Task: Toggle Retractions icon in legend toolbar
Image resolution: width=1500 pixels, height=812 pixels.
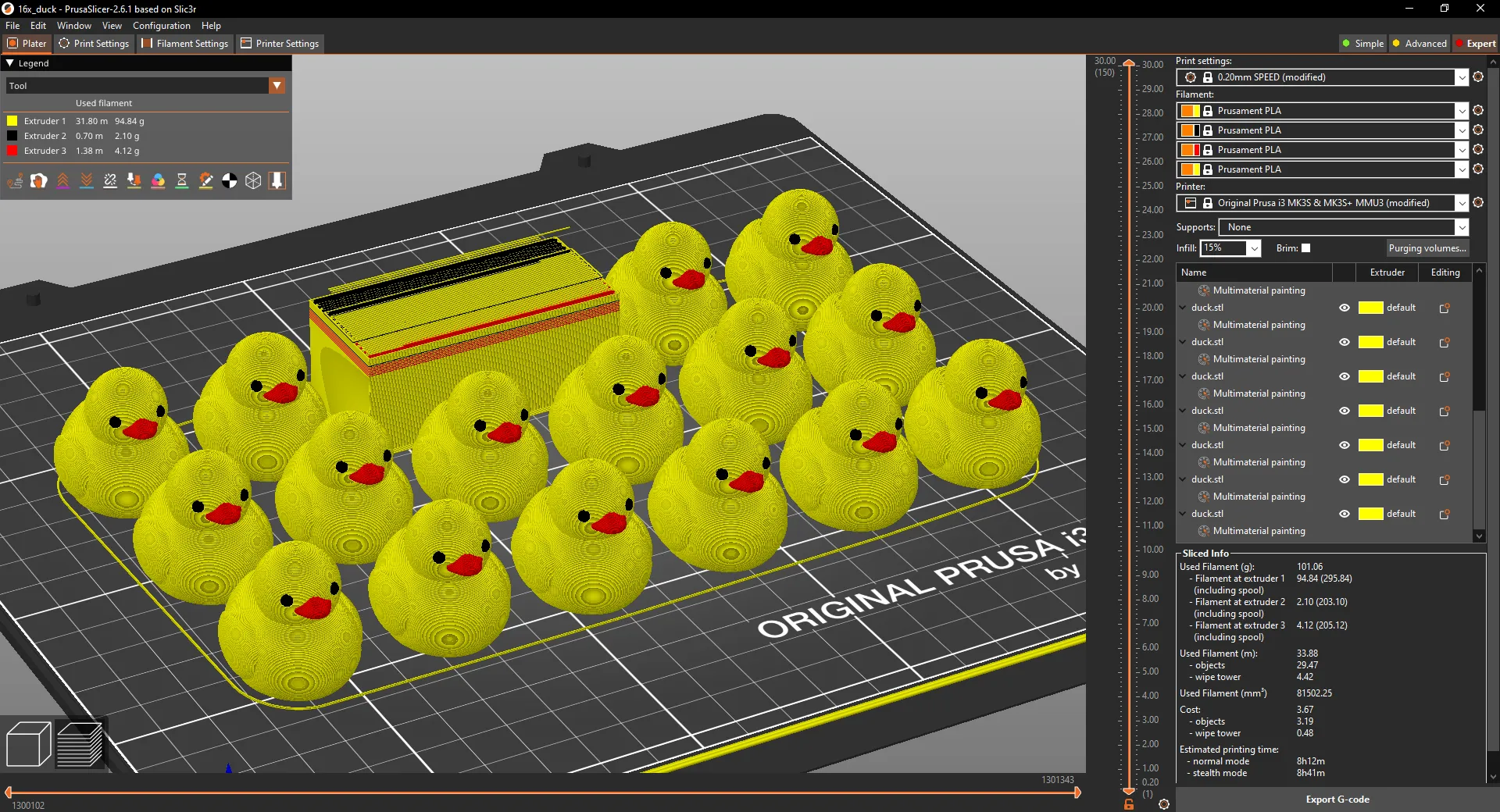Action: pyautogui.click(x=62, y=181)
